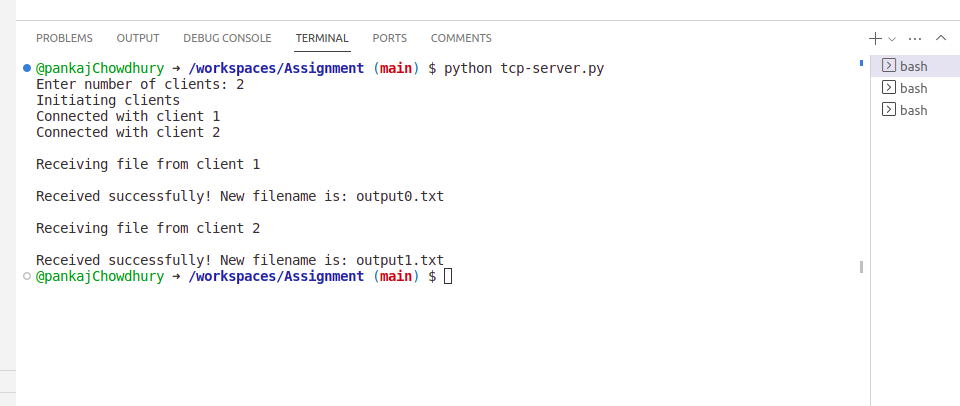960x406 pixels.
Task: Click blue command decoration dot beside python command
Action: [26, 68]
